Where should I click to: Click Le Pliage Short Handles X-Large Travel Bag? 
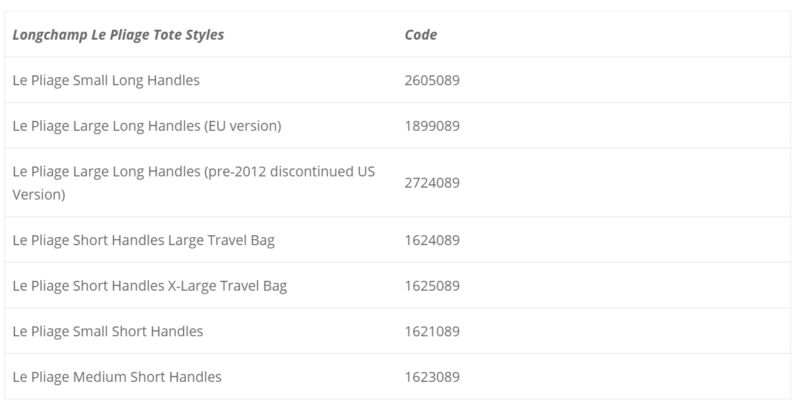tap(149, 286)
